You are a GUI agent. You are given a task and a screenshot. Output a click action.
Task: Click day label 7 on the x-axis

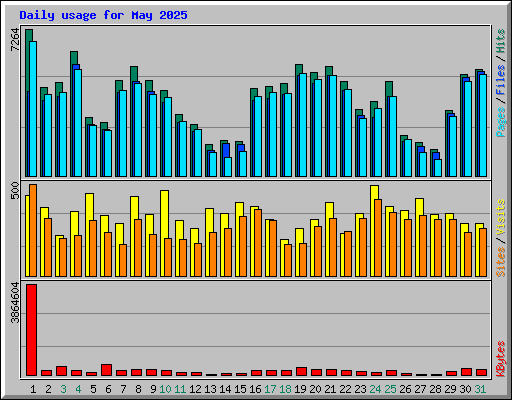[x=123, y=389]
